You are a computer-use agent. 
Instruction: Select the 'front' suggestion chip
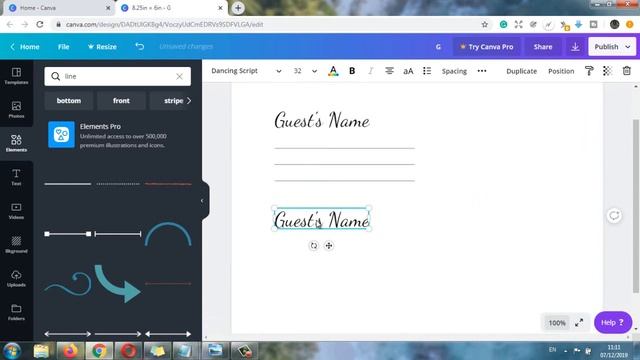[x=121, y=100]
